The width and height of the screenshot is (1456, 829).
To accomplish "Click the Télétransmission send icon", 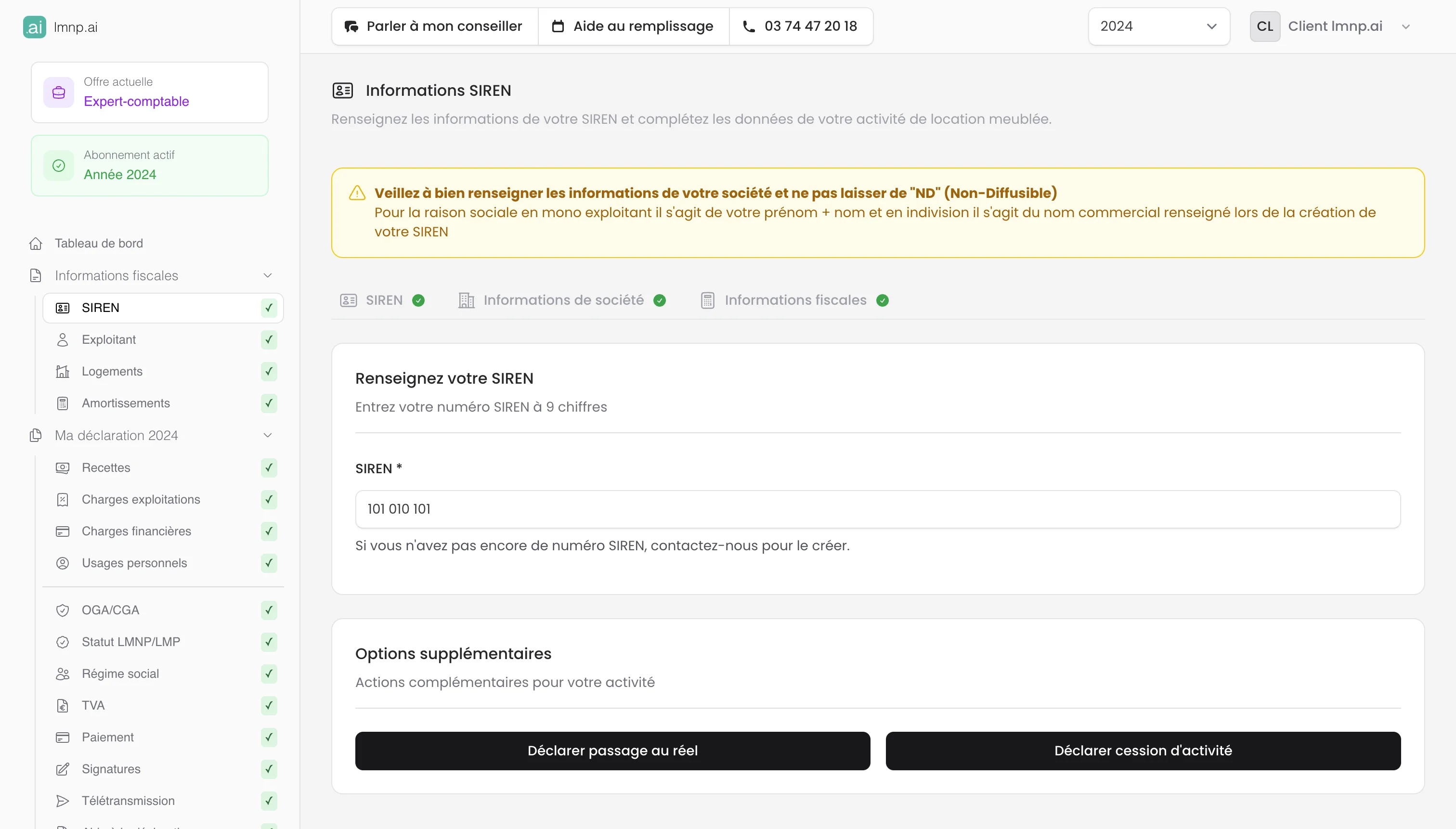I will (63, 801).
